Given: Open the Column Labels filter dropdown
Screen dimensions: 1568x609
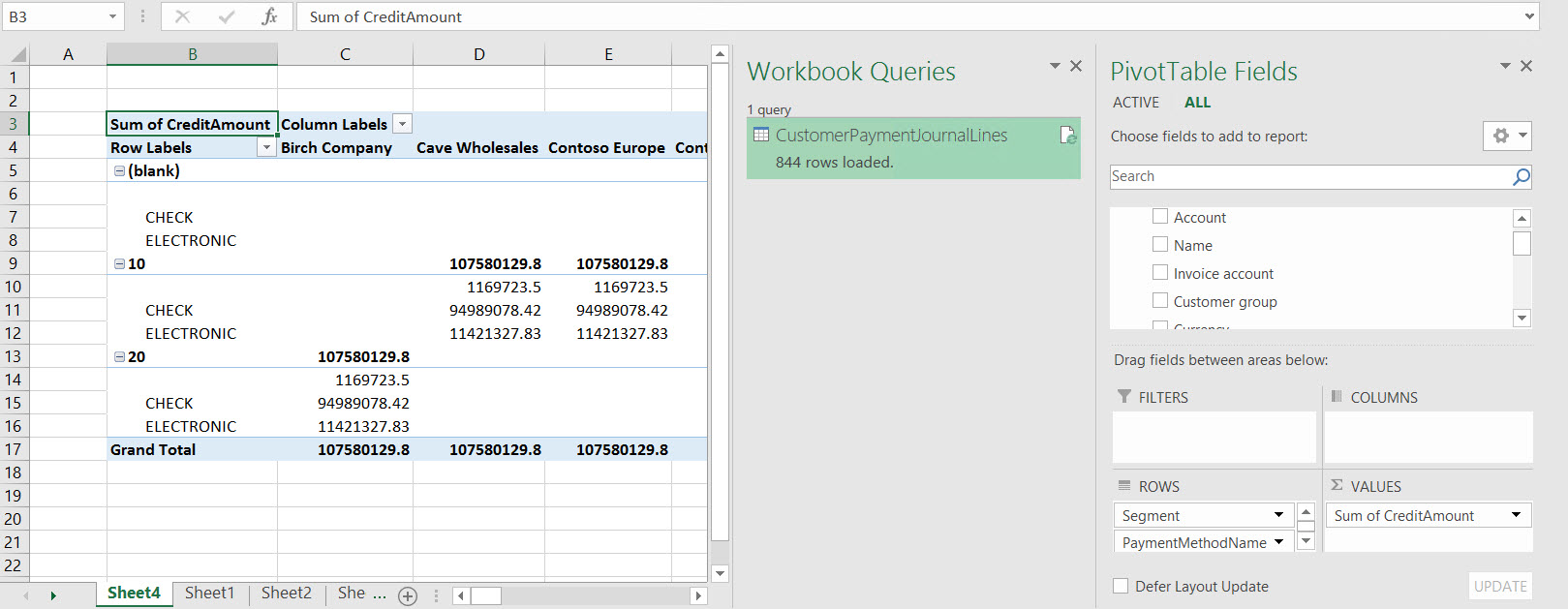Looking at the screenshot, I should click(x=403, y=124).
